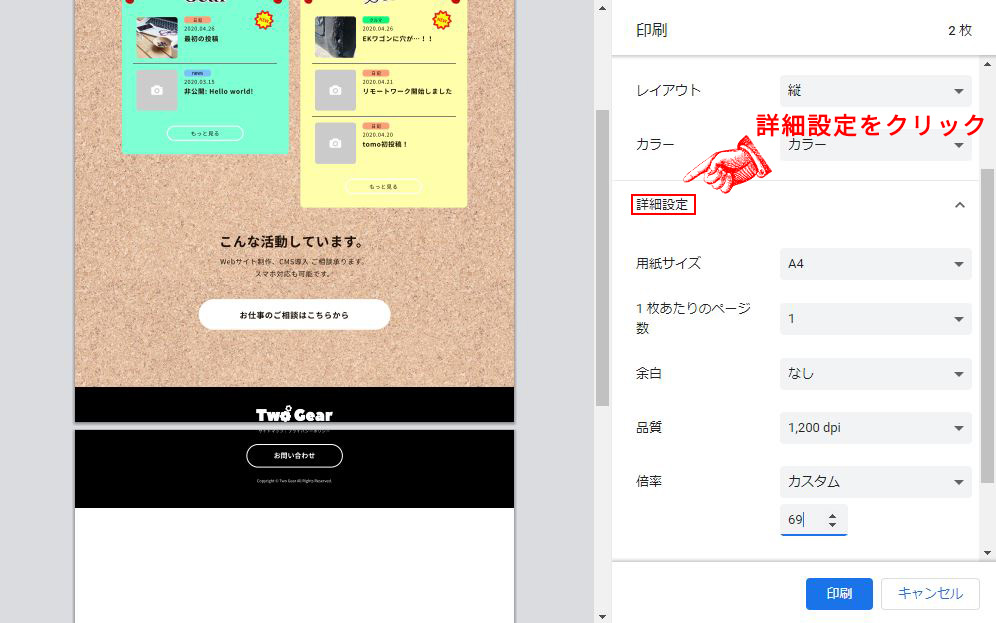Click the お問い合わせ button in page preview
Screen dimensions: 996x623
pos(293,455)
